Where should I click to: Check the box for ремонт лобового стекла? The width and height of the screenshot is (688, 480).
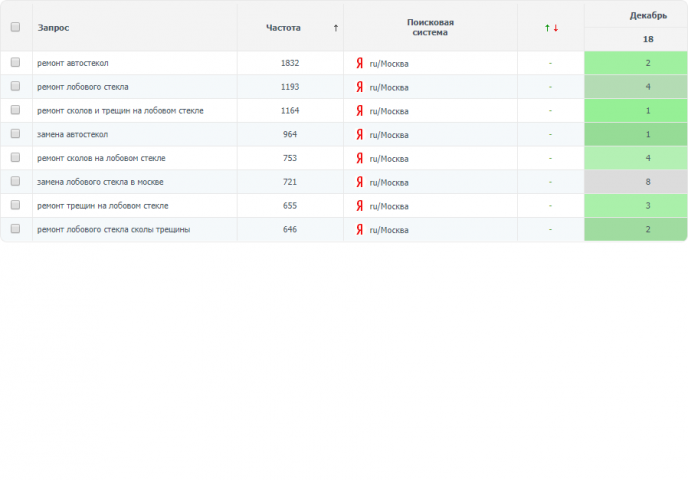pyautogui.click(x=15, y=86)
